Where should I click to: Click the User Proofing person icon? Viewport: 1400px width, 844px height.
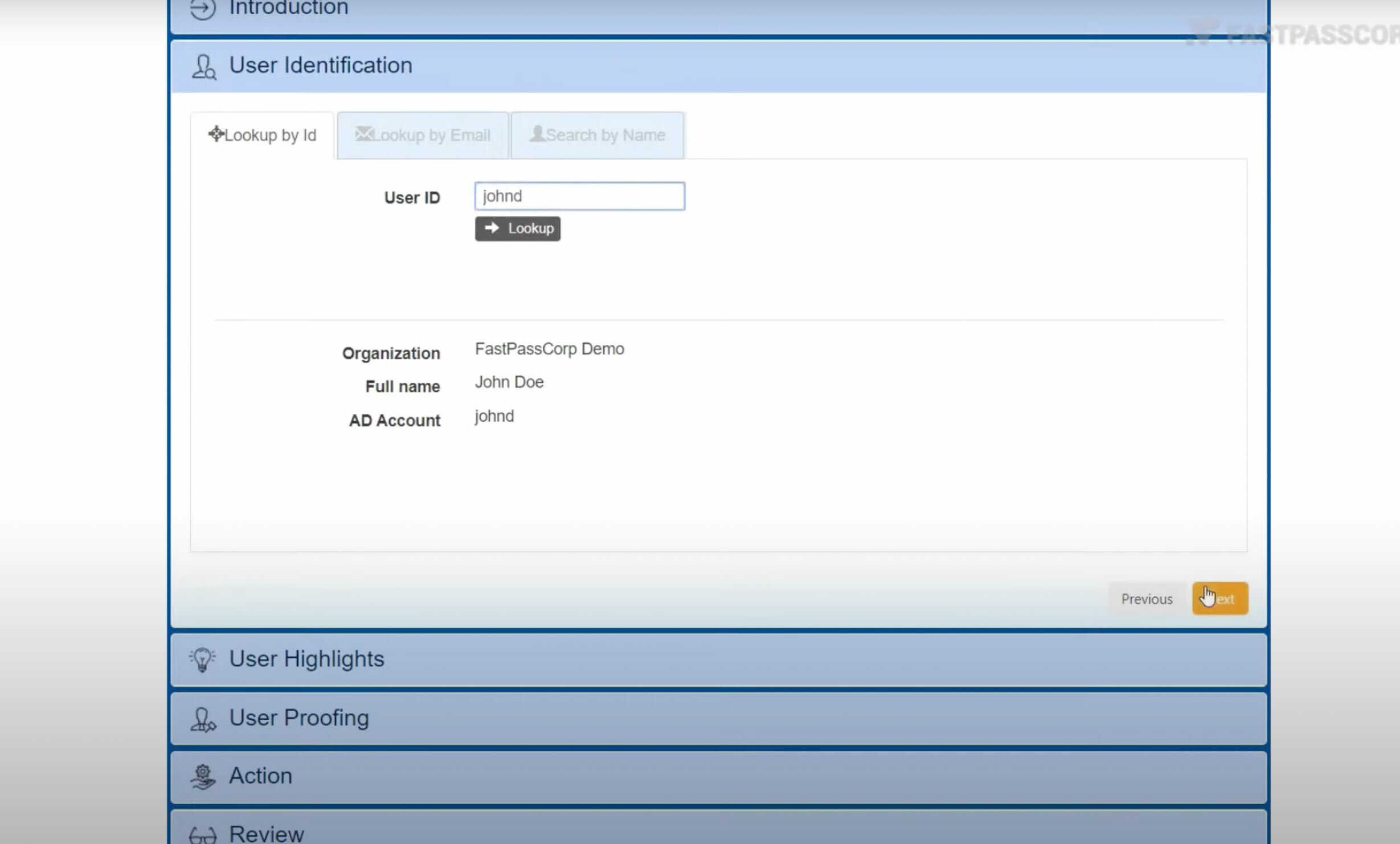point(203,719)
